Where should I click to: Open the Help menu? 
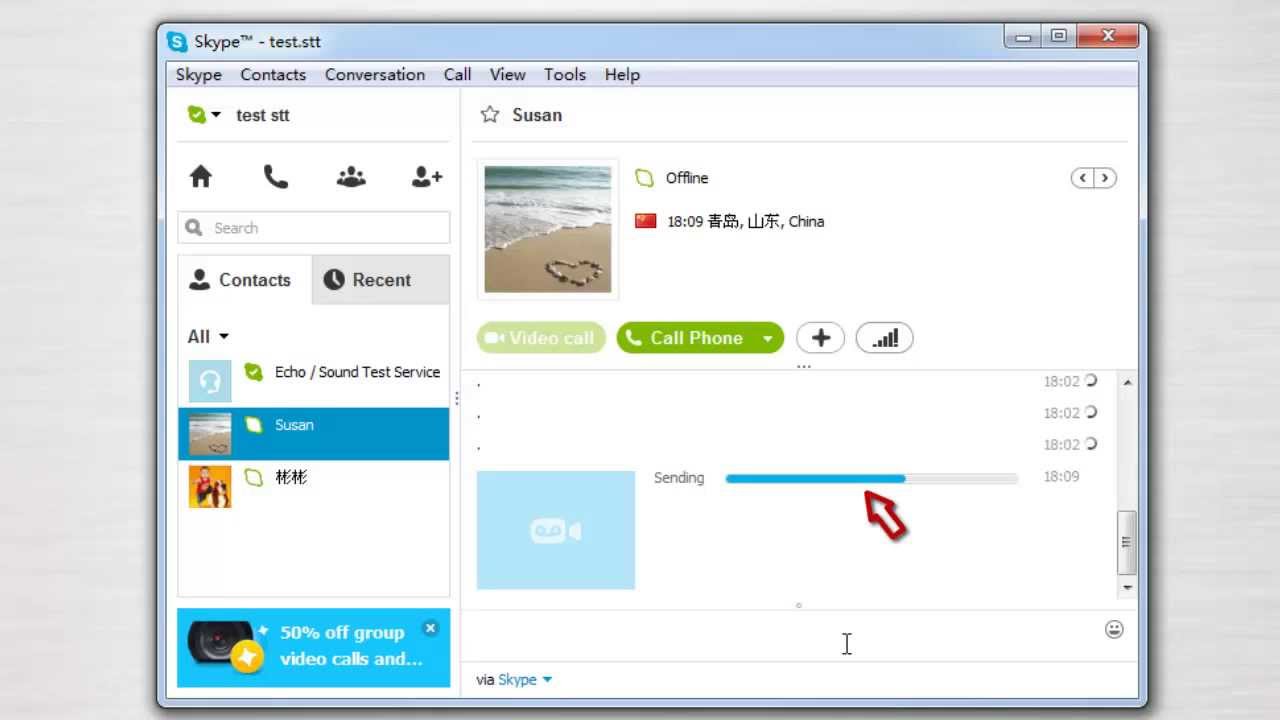[x=622, y=75]
